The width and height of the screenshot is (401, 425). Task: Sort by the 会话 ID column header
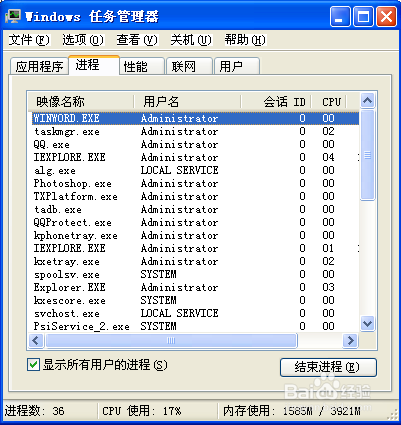pyautogui.click(x=276, y=102)
